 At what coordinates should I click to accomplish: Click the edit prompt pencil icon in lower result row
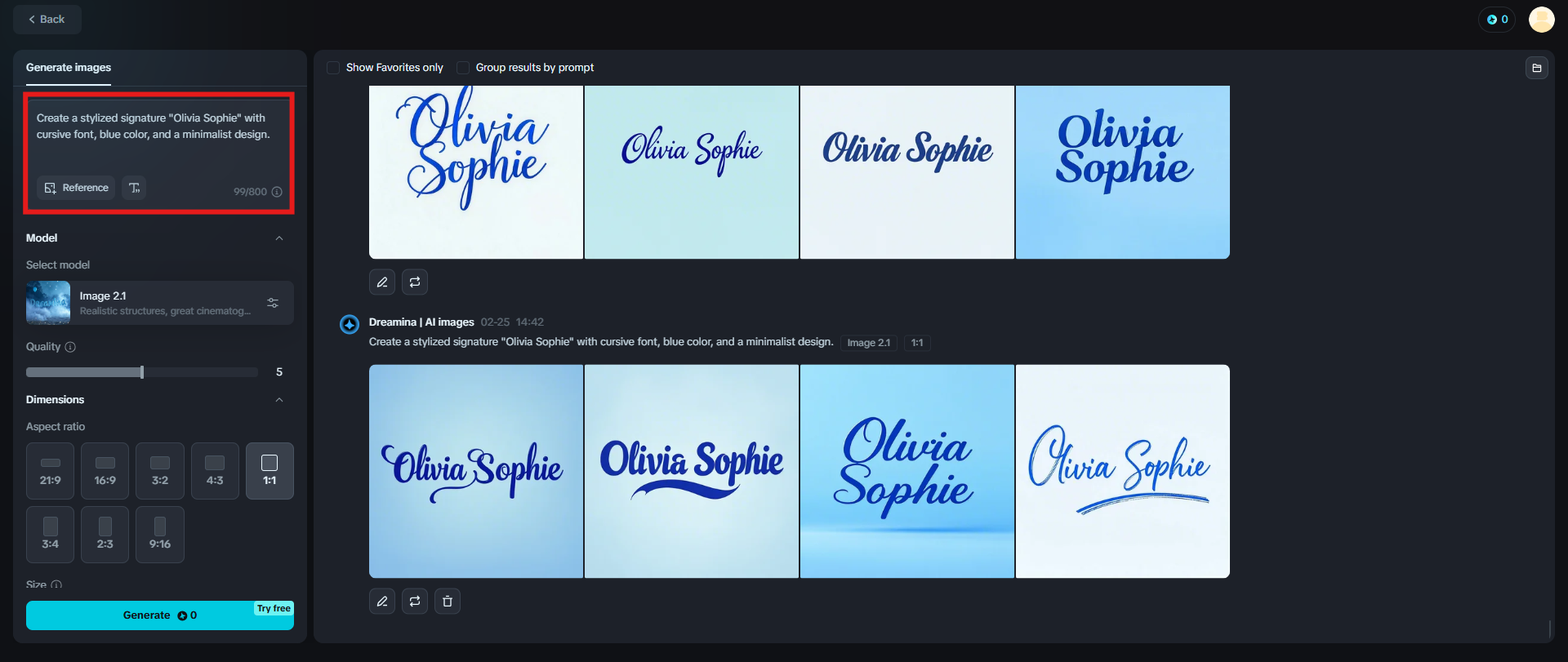[x=382, y=602]
